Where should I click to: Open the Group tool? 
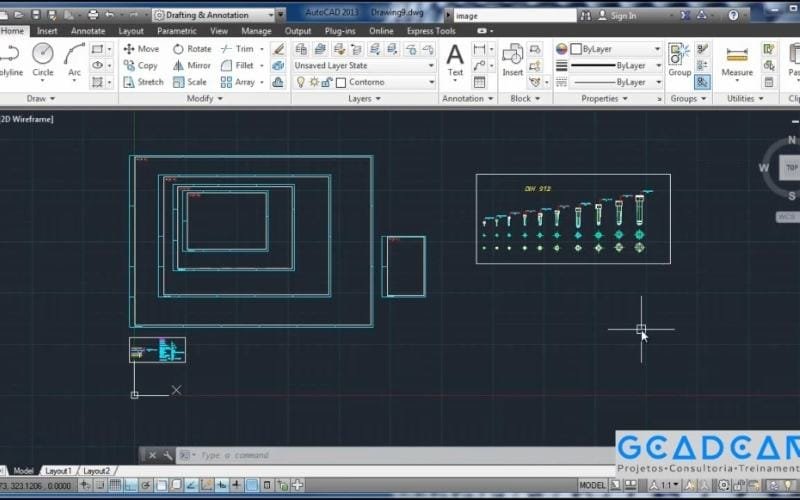tap(679, 60)
